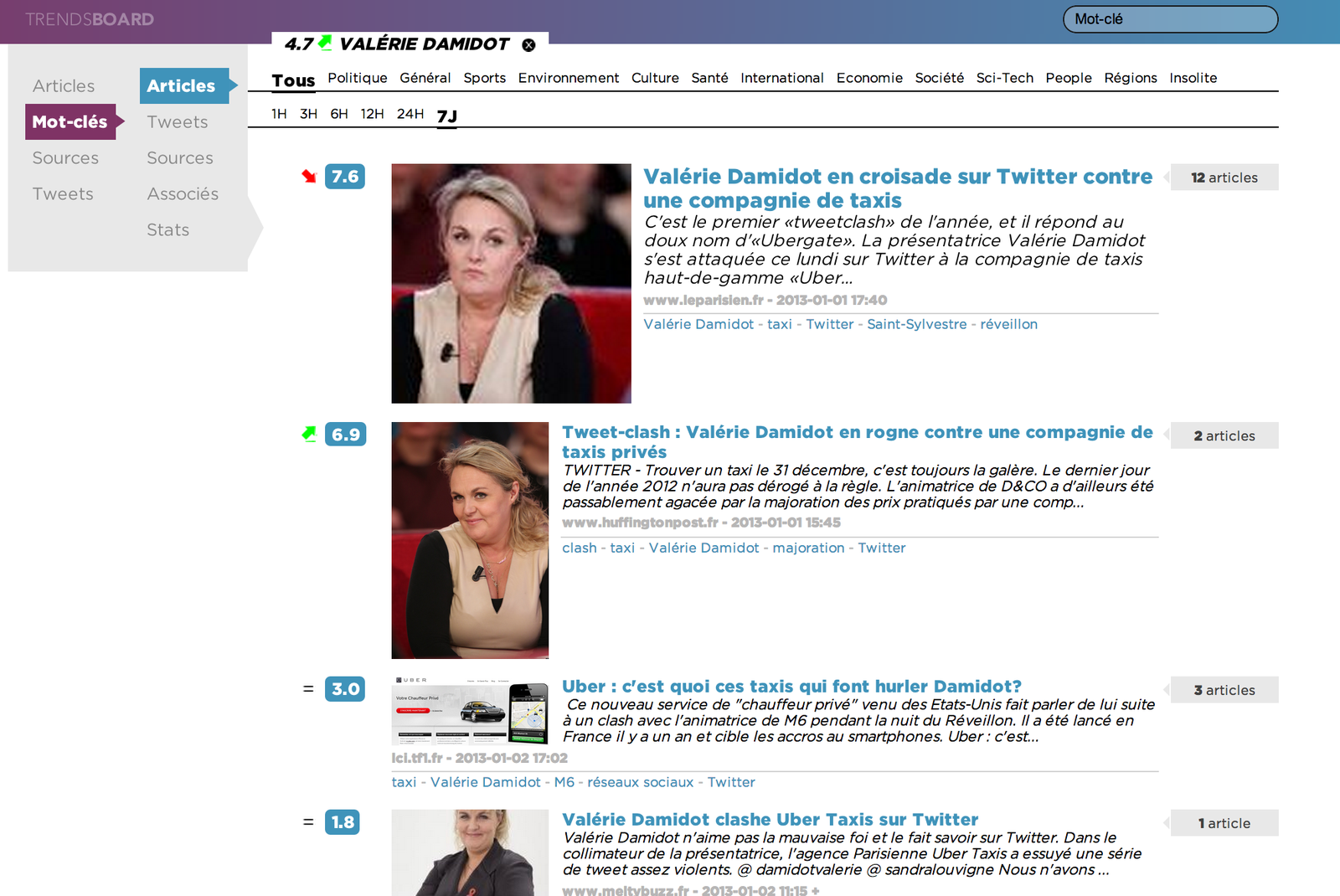The image size is (1340, 896).
Task: Open the Culture category
Action: pyautogui.click(x=655, y=78)
